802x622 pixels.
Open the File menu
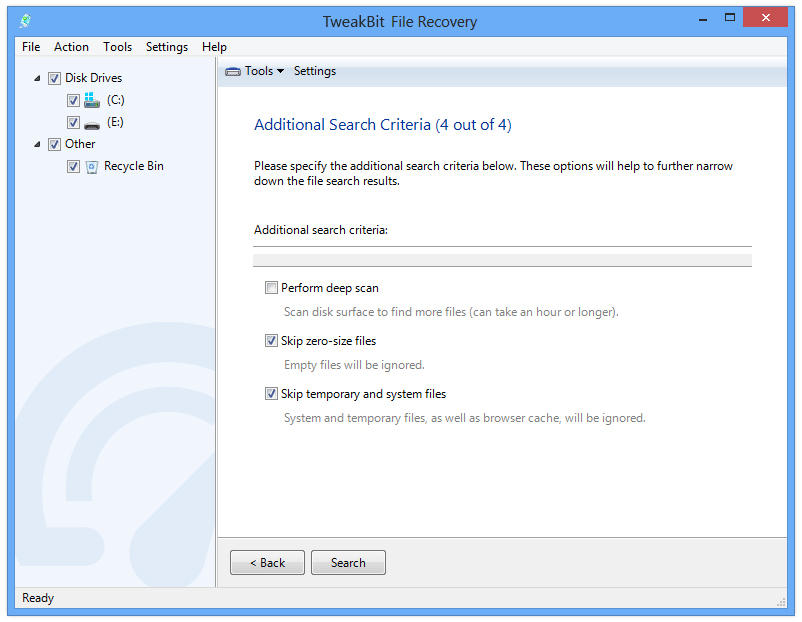pyautogui.click(x=31, y=47)
